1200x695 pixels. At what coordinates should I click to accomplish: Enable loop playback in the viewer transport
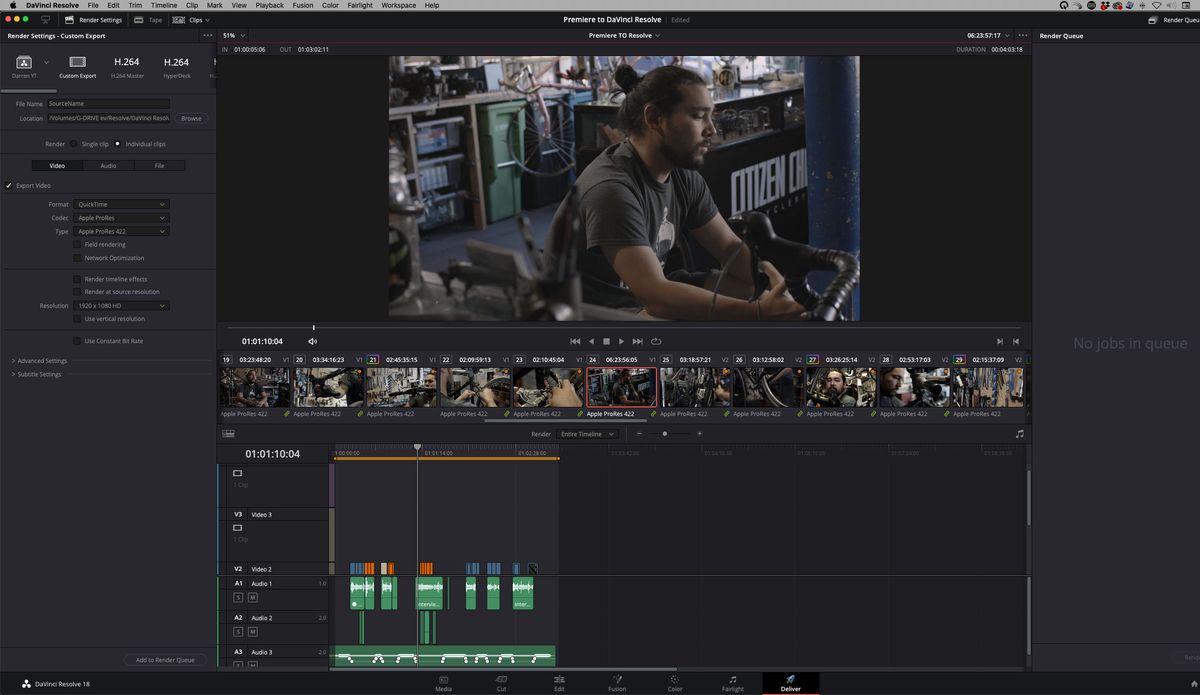pyautogui.click(x=656, y=341)
